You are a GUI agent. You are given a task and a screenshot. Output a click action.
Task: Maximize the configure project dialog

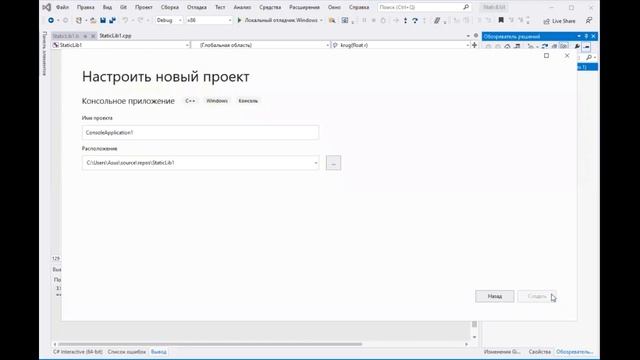[547, 56]
